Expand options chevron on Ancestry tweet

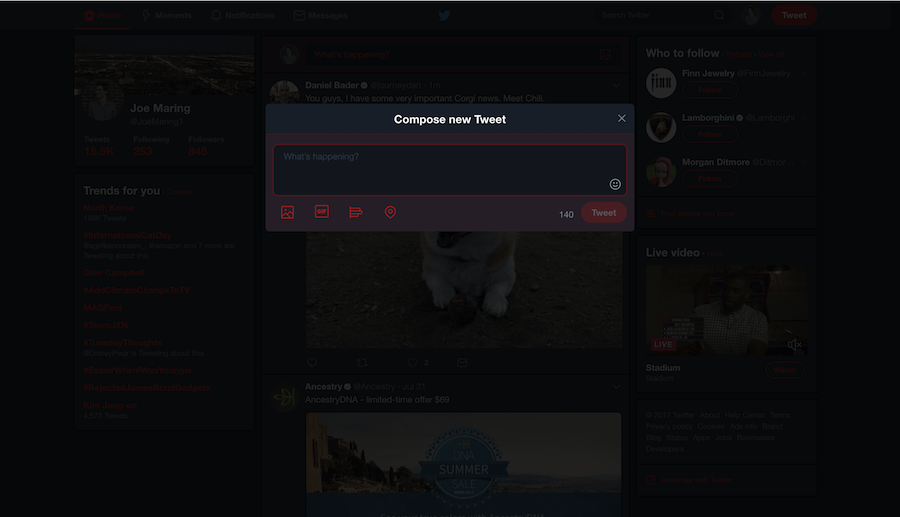617,387
